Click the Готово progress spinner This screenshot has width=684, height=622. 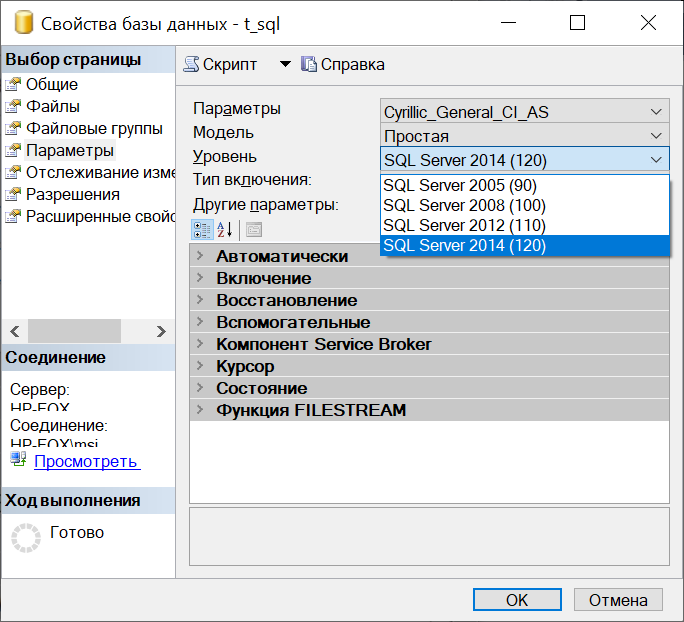pyautogui.click(x=26, y=538)
